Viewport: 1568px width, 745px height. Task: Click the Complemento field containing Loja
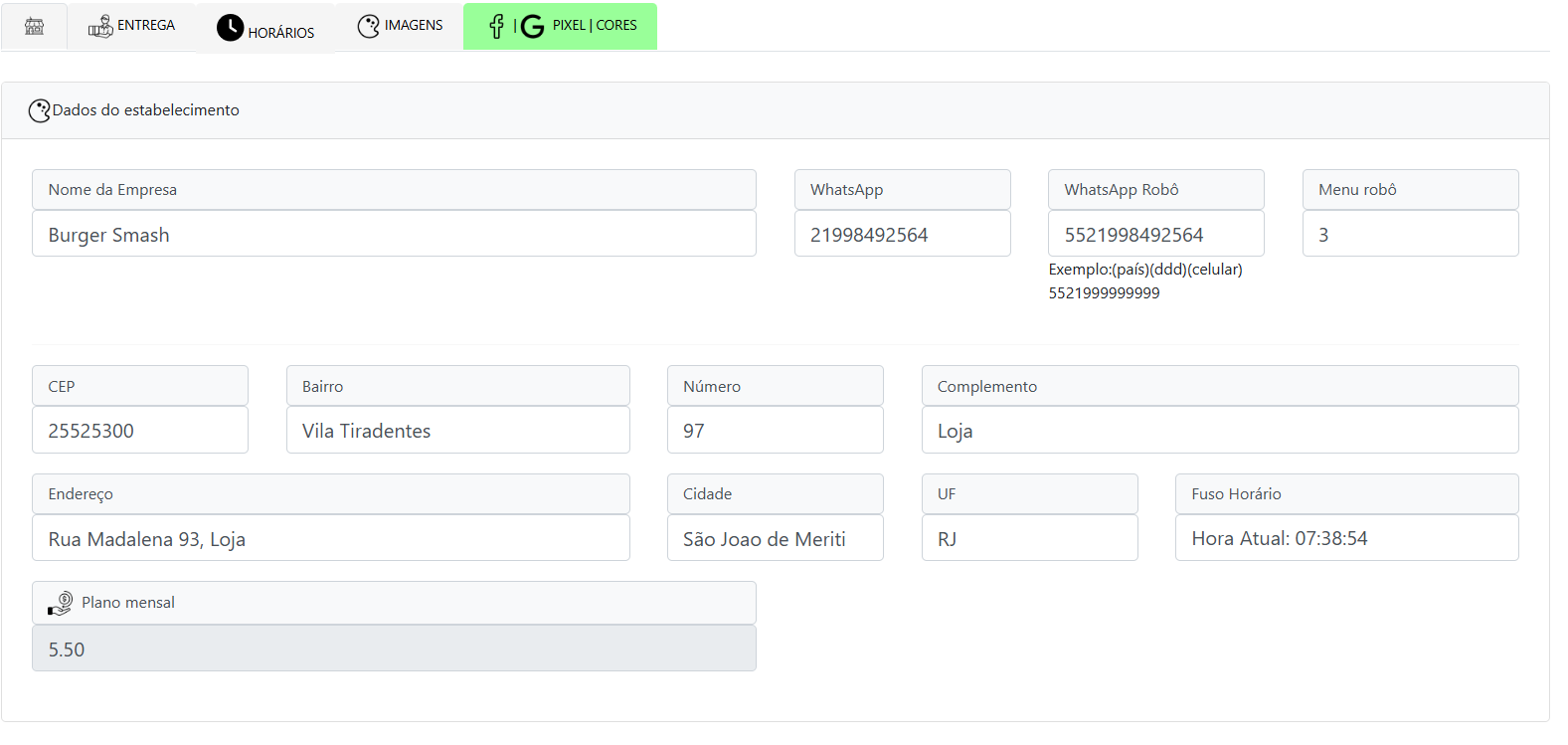pyautogui.click(x=1219, y=431)
